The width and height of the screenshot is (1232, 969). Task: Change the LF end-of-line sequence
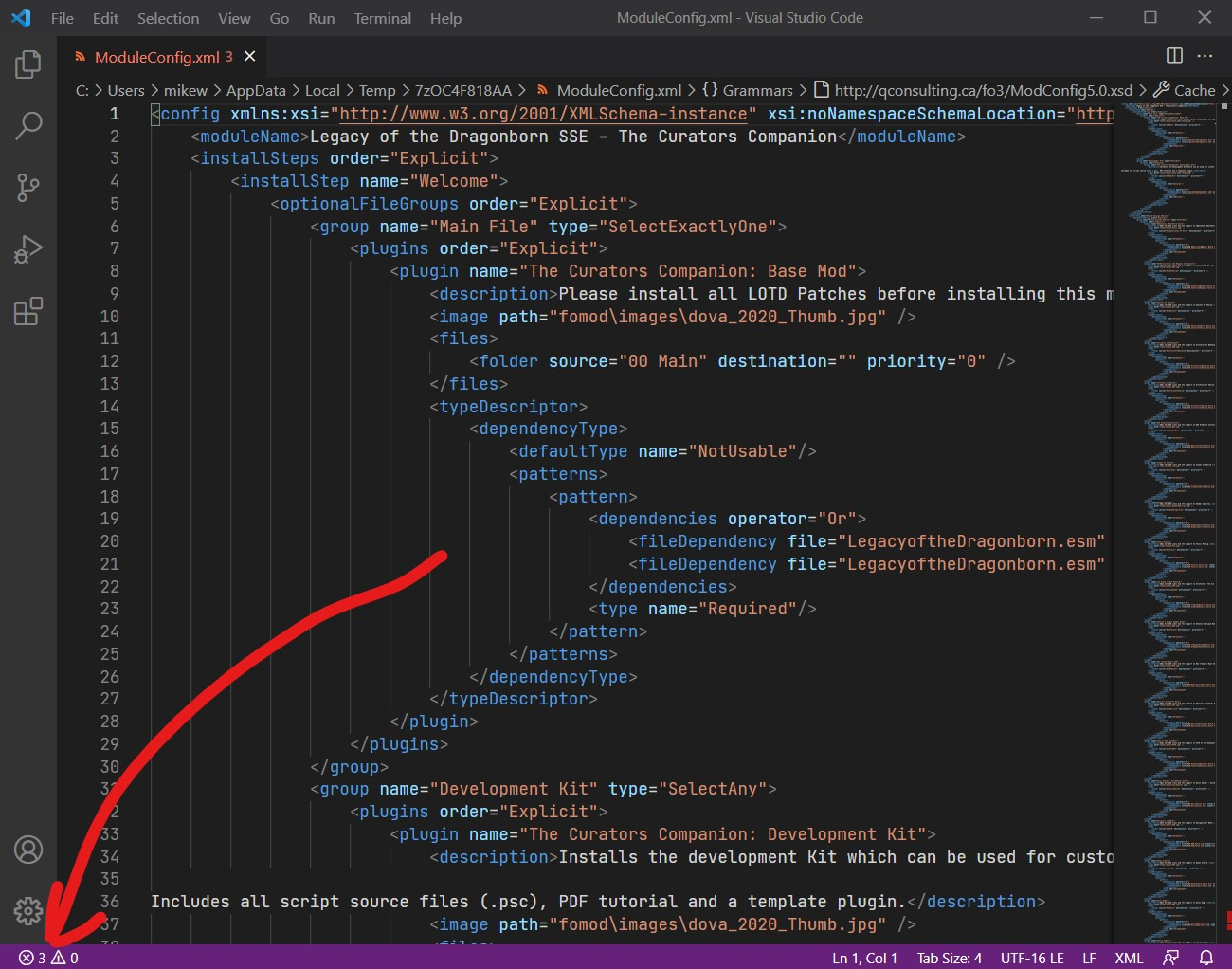[1089, 958]
